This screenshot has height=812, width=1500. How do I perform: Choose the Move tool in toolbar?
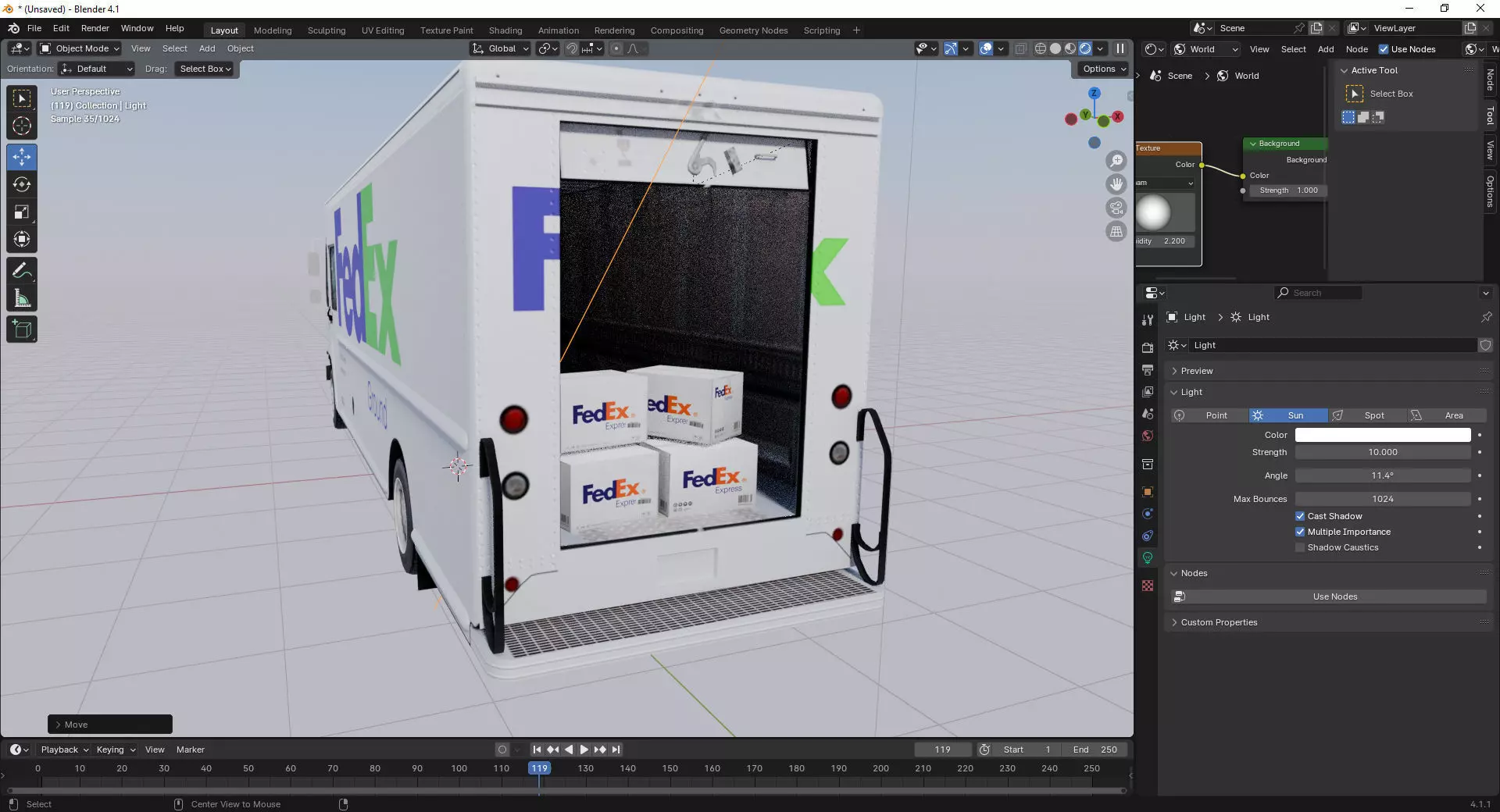(x=22, y=157)
